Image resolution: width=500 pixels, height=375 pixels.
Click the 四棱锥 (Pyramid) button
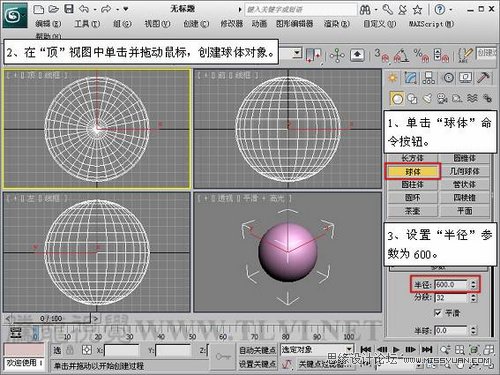coord(465,198)
